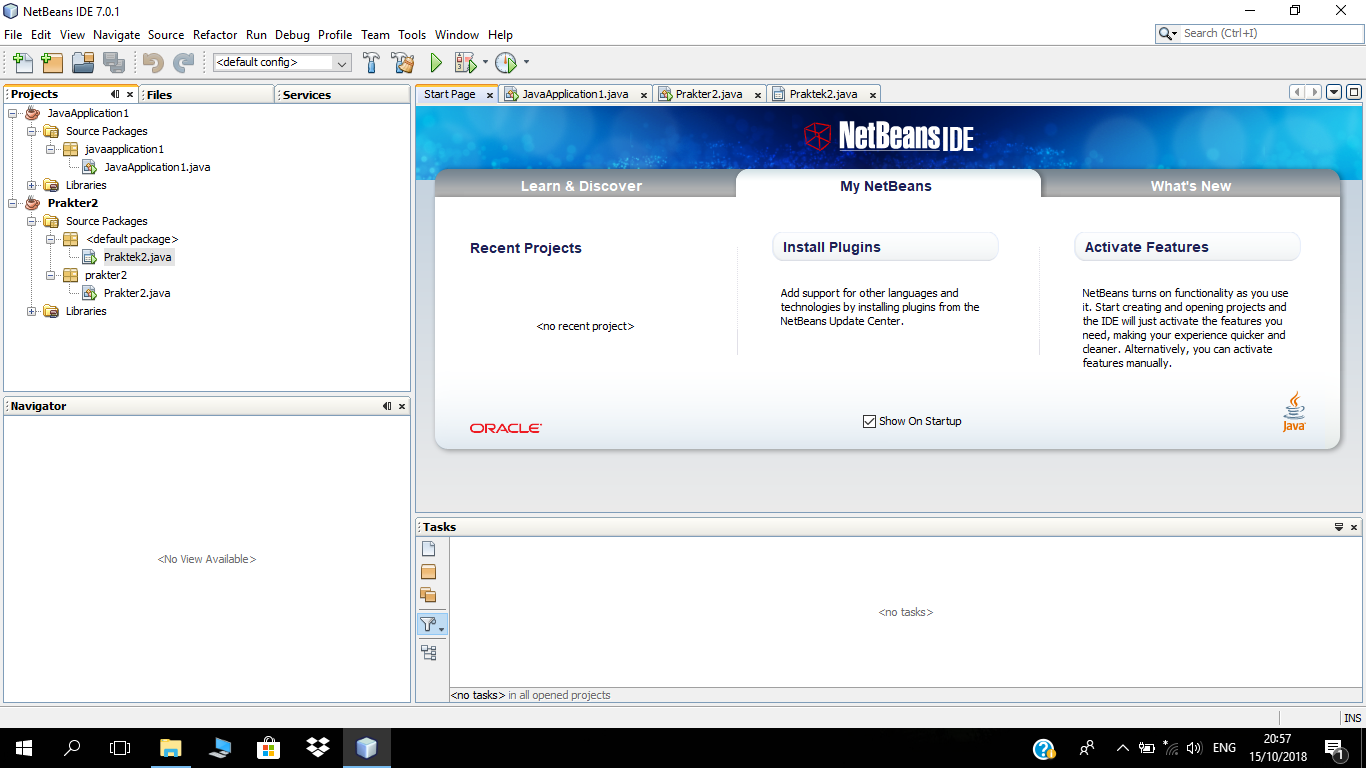Show tasks for the main project icon
Image resolution: width=1366 pixels, height=768 pixels.
coord(429,572)
